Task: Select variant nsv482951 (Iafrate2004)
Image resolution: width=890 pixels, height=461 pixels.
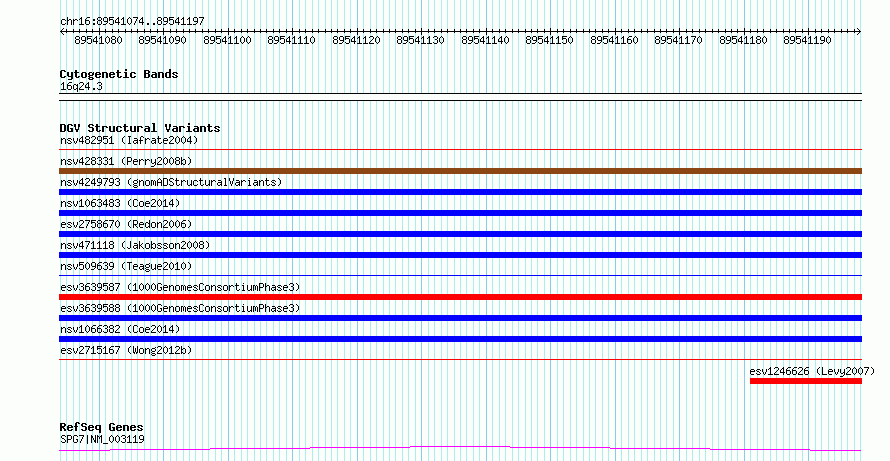Action: pyautogui.click(x=129, y=140)
